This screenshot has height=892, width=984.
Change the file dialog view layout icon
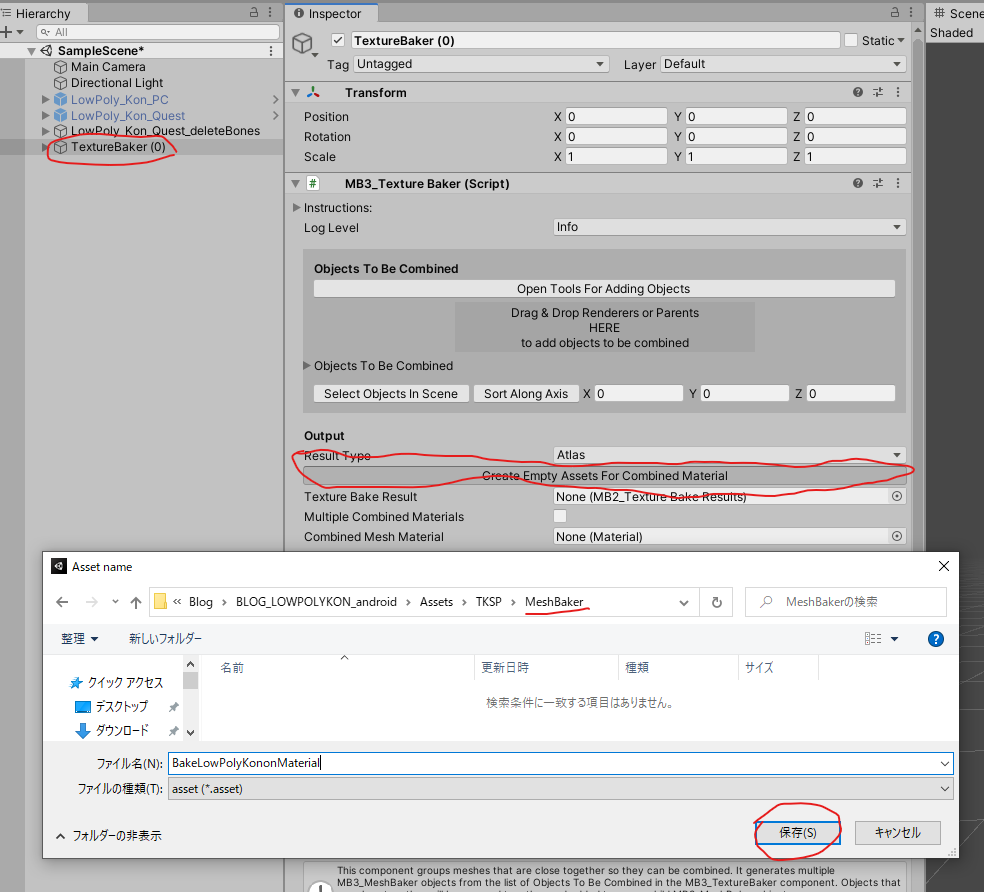pyautogui.click(x=873, y=639)
